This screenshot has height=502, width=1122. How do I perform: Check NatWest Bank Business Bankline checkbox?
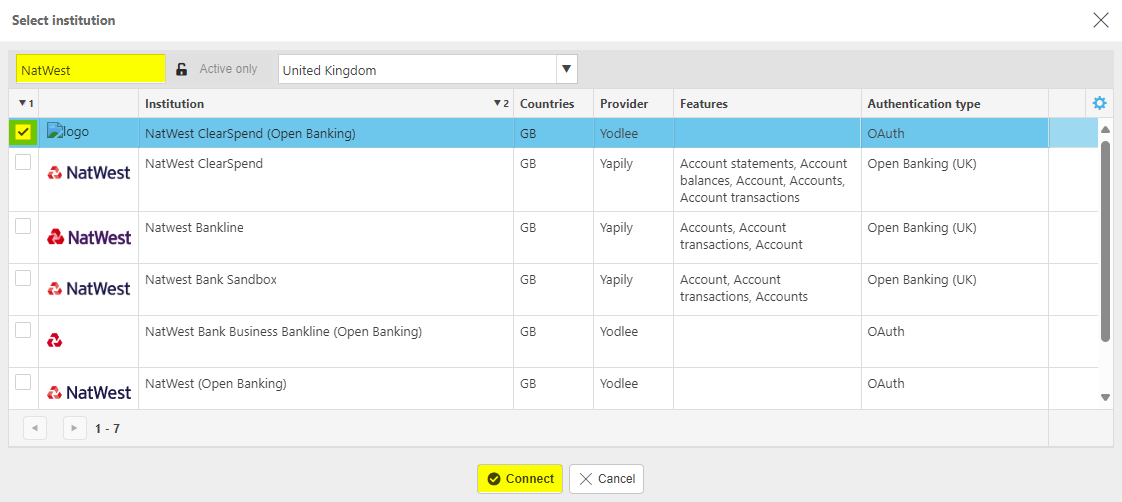pos(23,330)
